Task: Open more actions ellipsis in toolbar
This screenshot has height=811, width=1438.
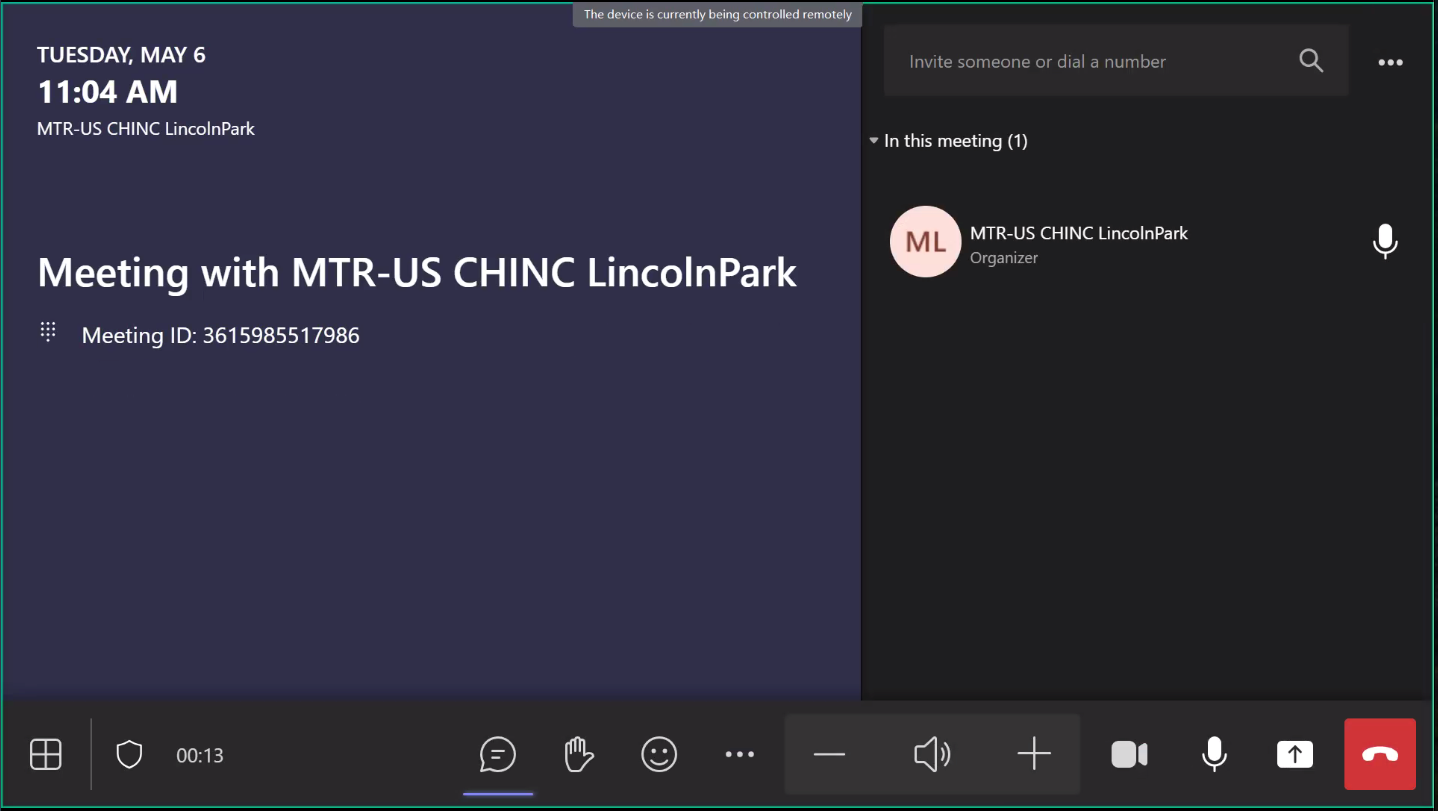Action: click(739, 754)
